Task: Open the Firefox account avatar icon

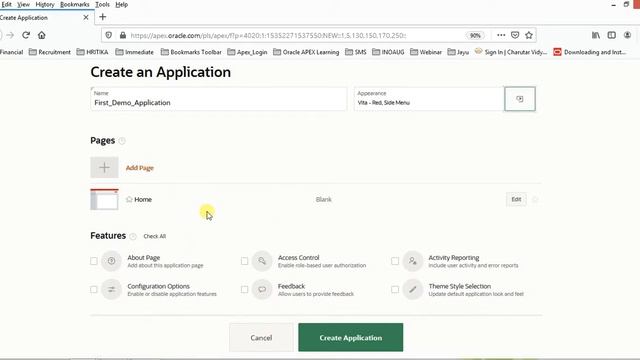Action: tap(627, 35)
